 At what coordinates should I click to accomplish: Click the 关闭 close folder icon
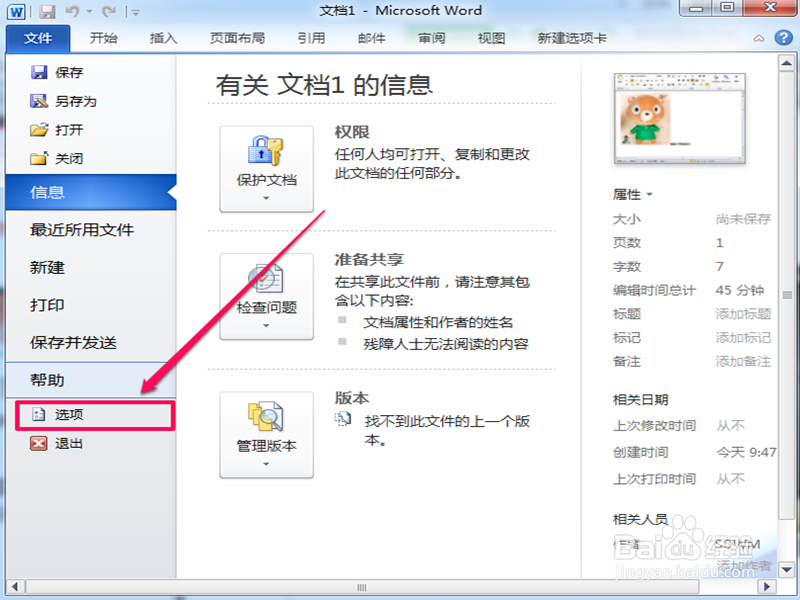point(39,159)
